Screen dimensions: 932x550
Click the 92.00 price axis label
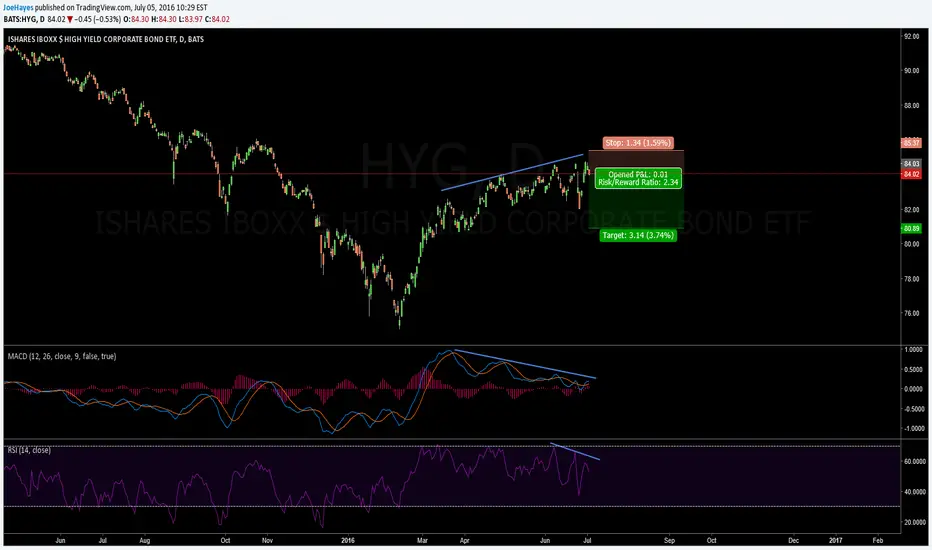tap(912, 36)
